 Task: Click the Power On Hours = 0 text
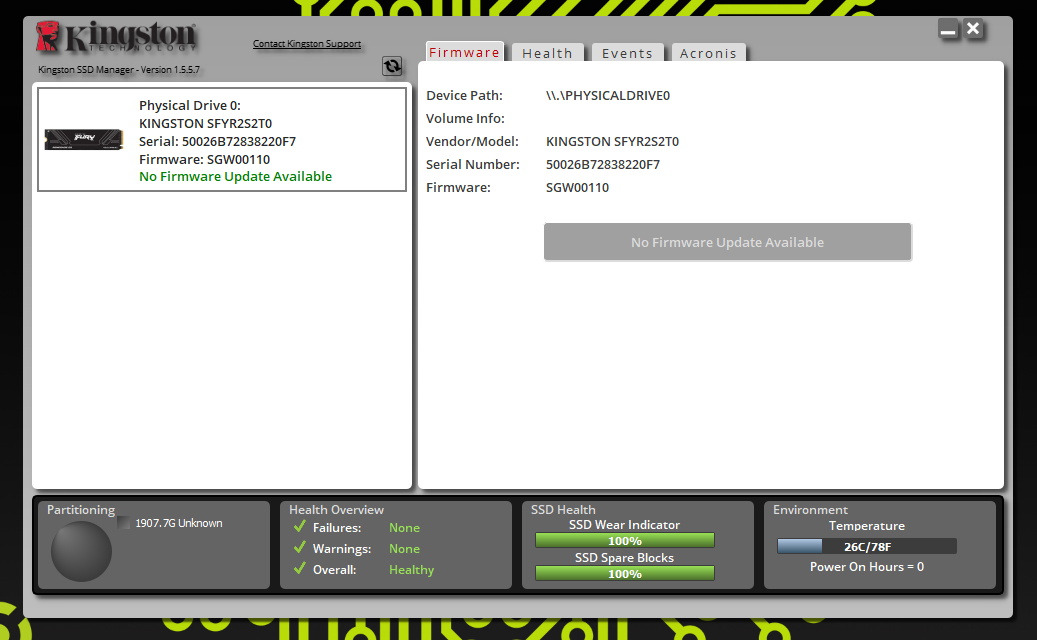(x=867, y=567)
